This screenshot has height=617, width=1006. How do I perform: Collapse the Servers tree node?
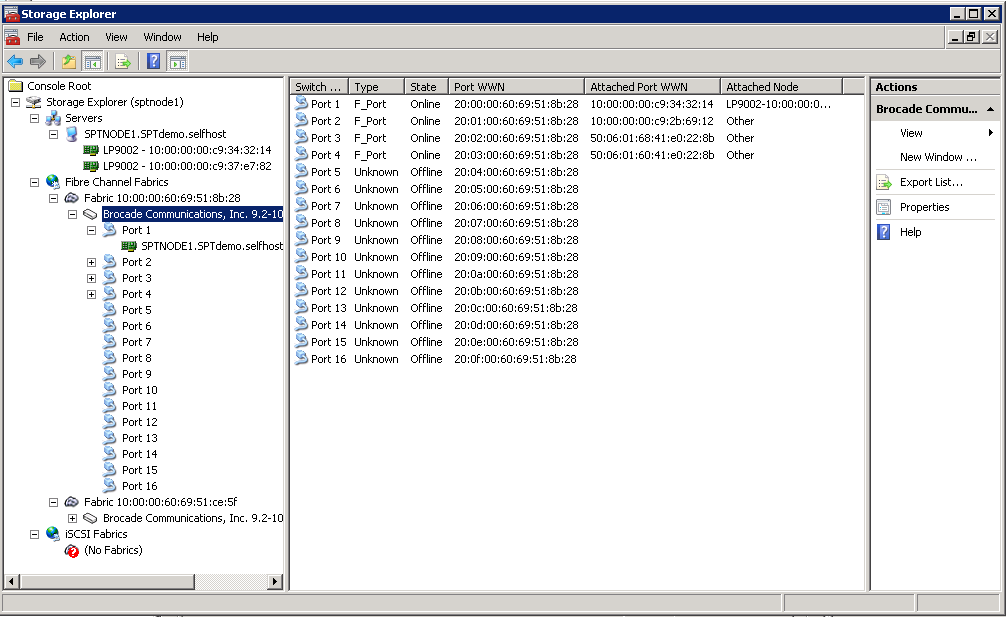pyautogui.click(x=35, y=118)
